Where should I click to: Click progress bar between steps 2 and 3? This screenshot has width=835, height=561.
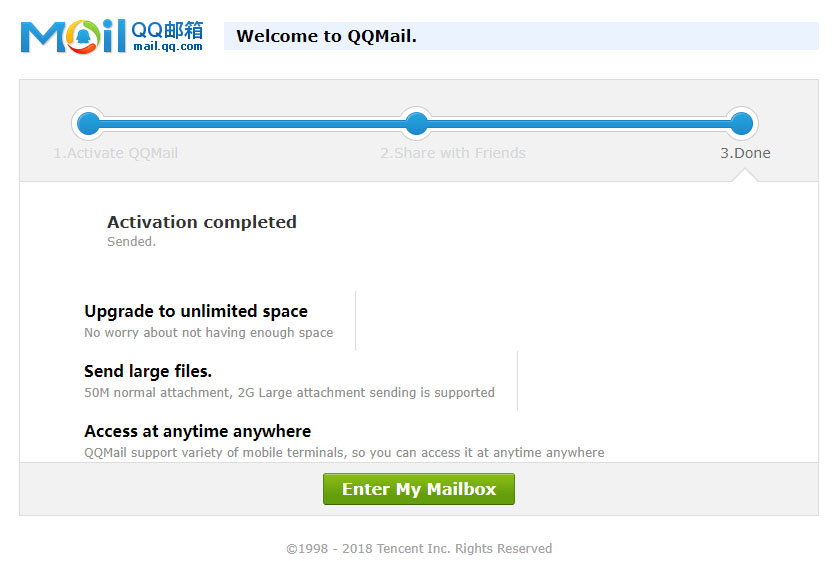click(x=578, y=123)
